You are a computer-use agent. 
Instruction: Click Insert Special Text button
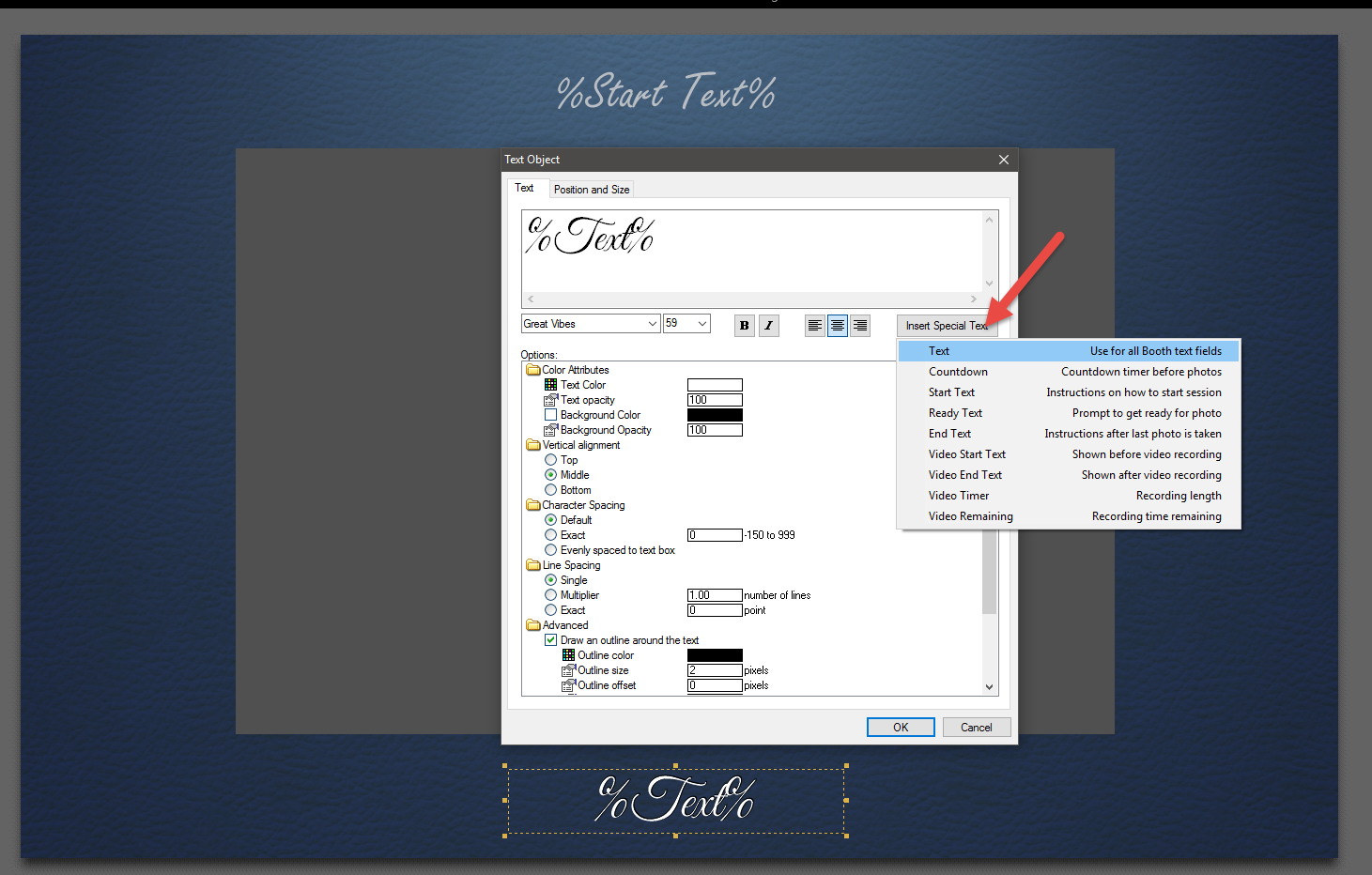pos(947,325)
